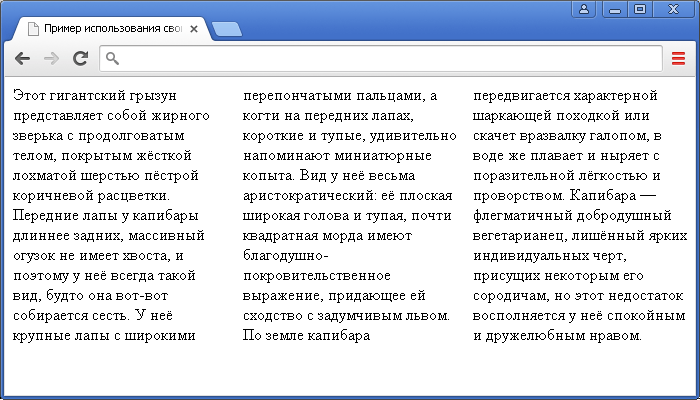Click the page icon on the active tab

pos(33,29)
